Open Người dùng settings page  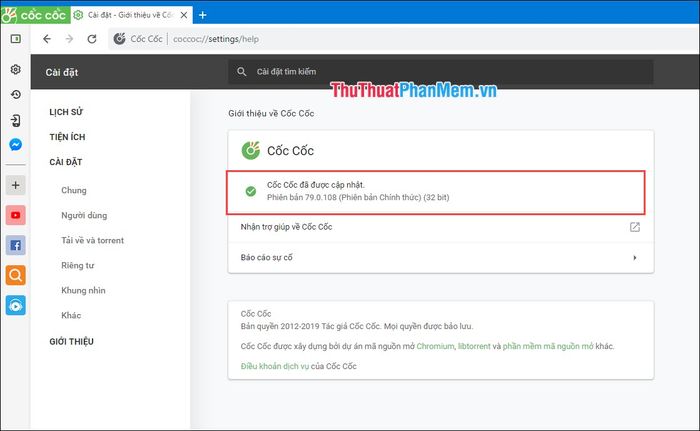point(84,215)
